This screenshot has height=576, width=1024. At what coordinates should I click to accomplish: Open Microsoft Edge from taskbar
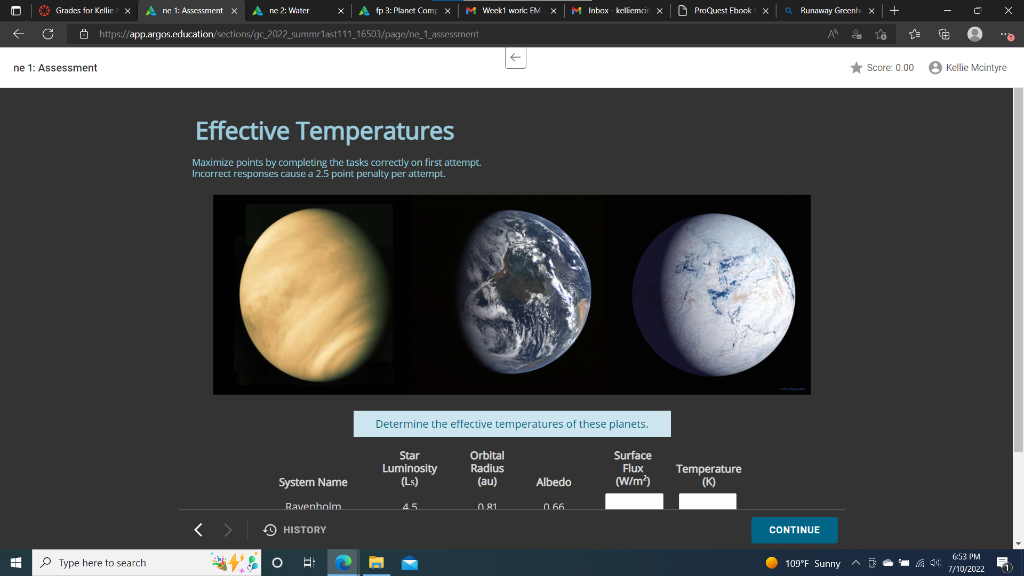343,562
